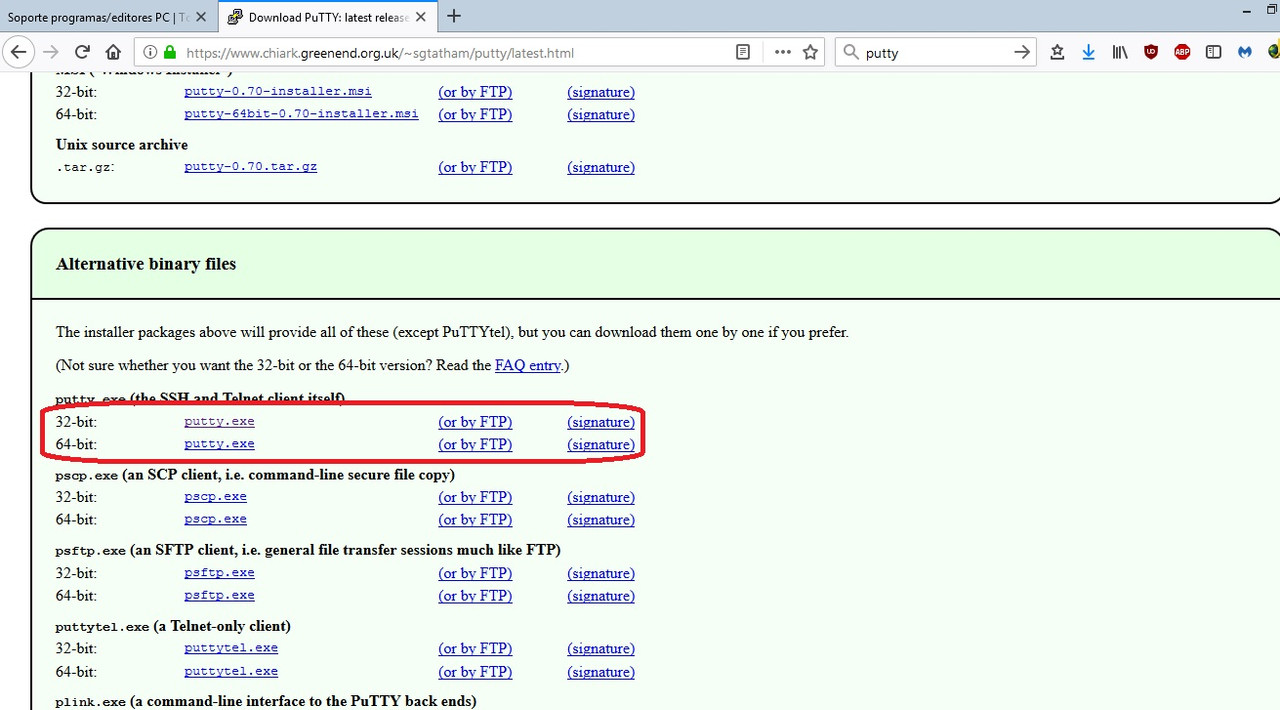Click 'plink.exe (a command-line interface' heading
The height and width of the screenshot is (710, 1280).
point(266,702)
